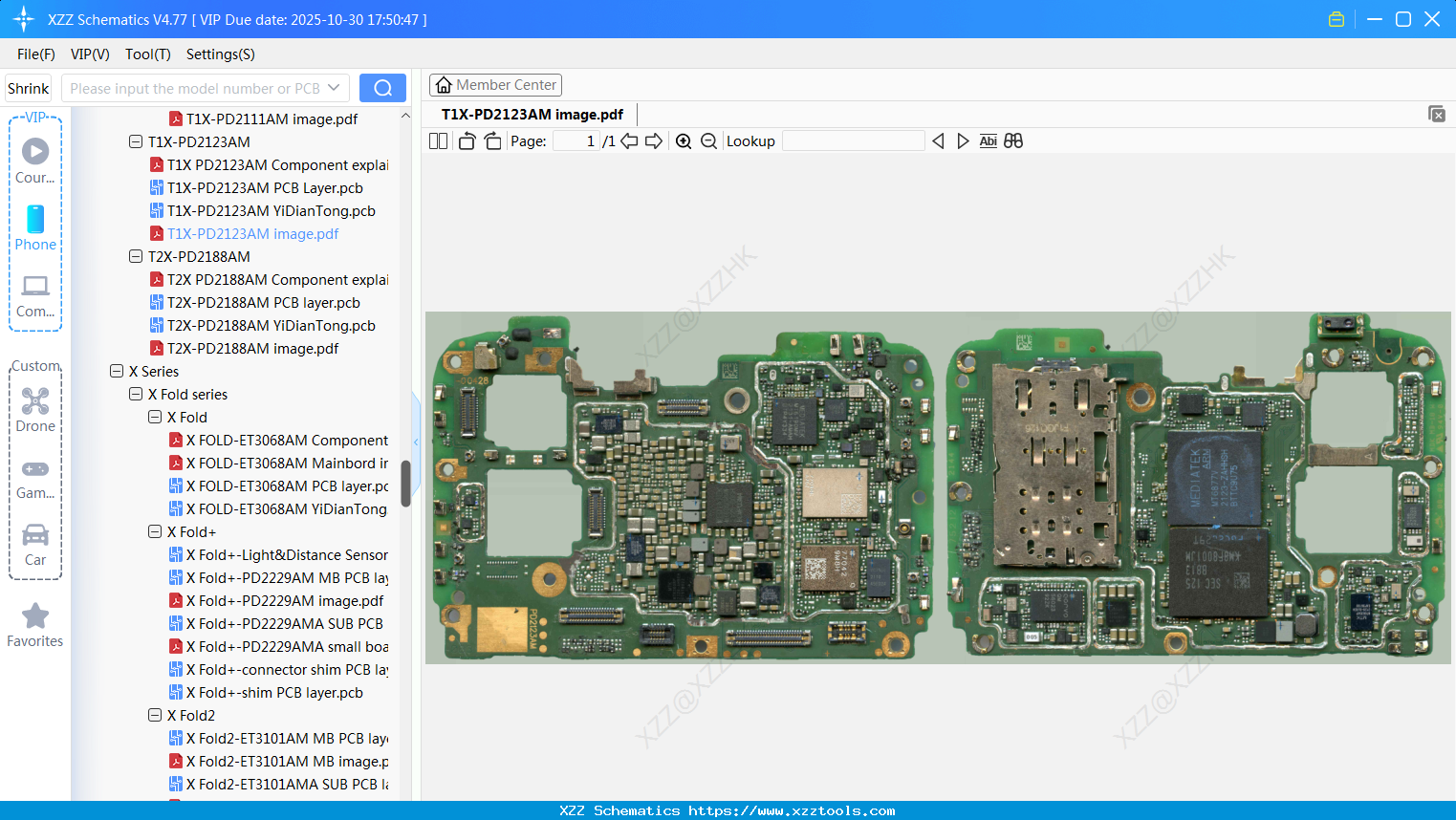Go to next page arrow
1456x820 pixels.
(654, 141)
